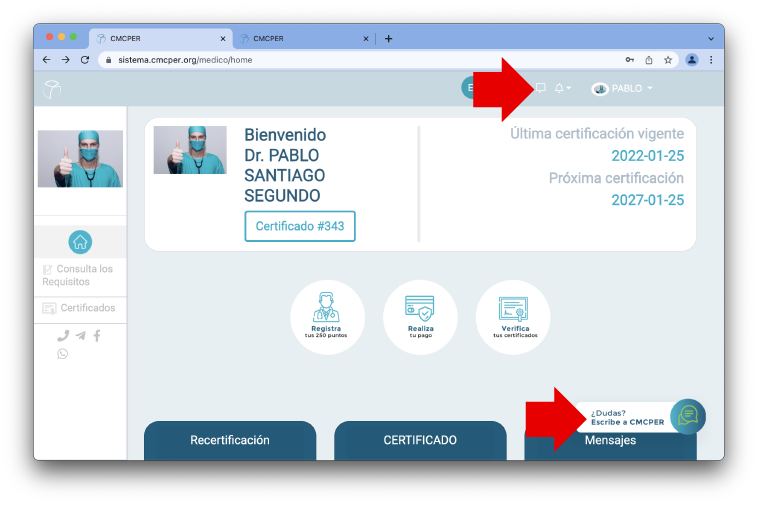
Task: Click the Realiza tu pago icon
Action: pyautogui.click(x=420, y=317)
